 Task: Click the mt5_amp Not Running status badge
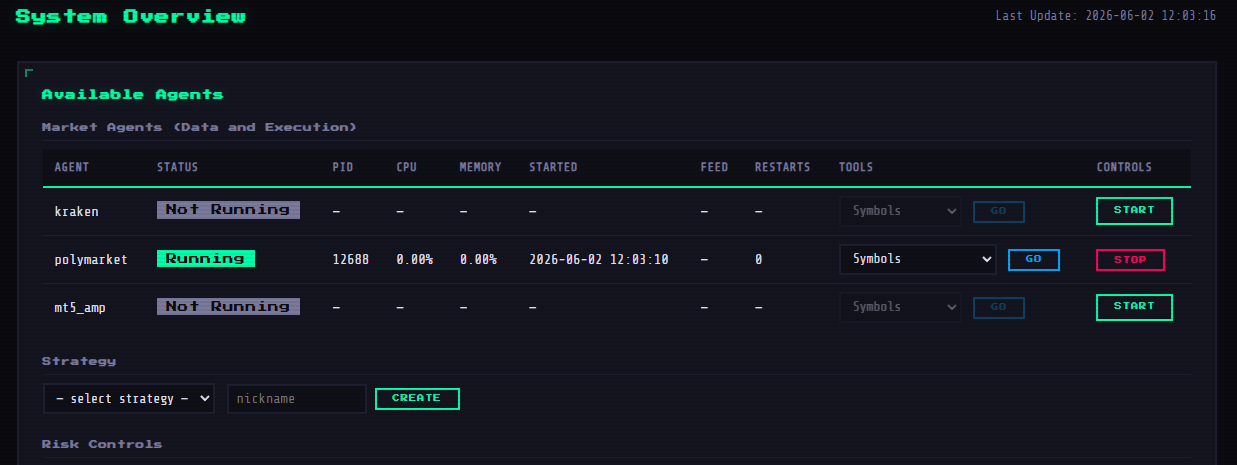click(x=228, y=307)
